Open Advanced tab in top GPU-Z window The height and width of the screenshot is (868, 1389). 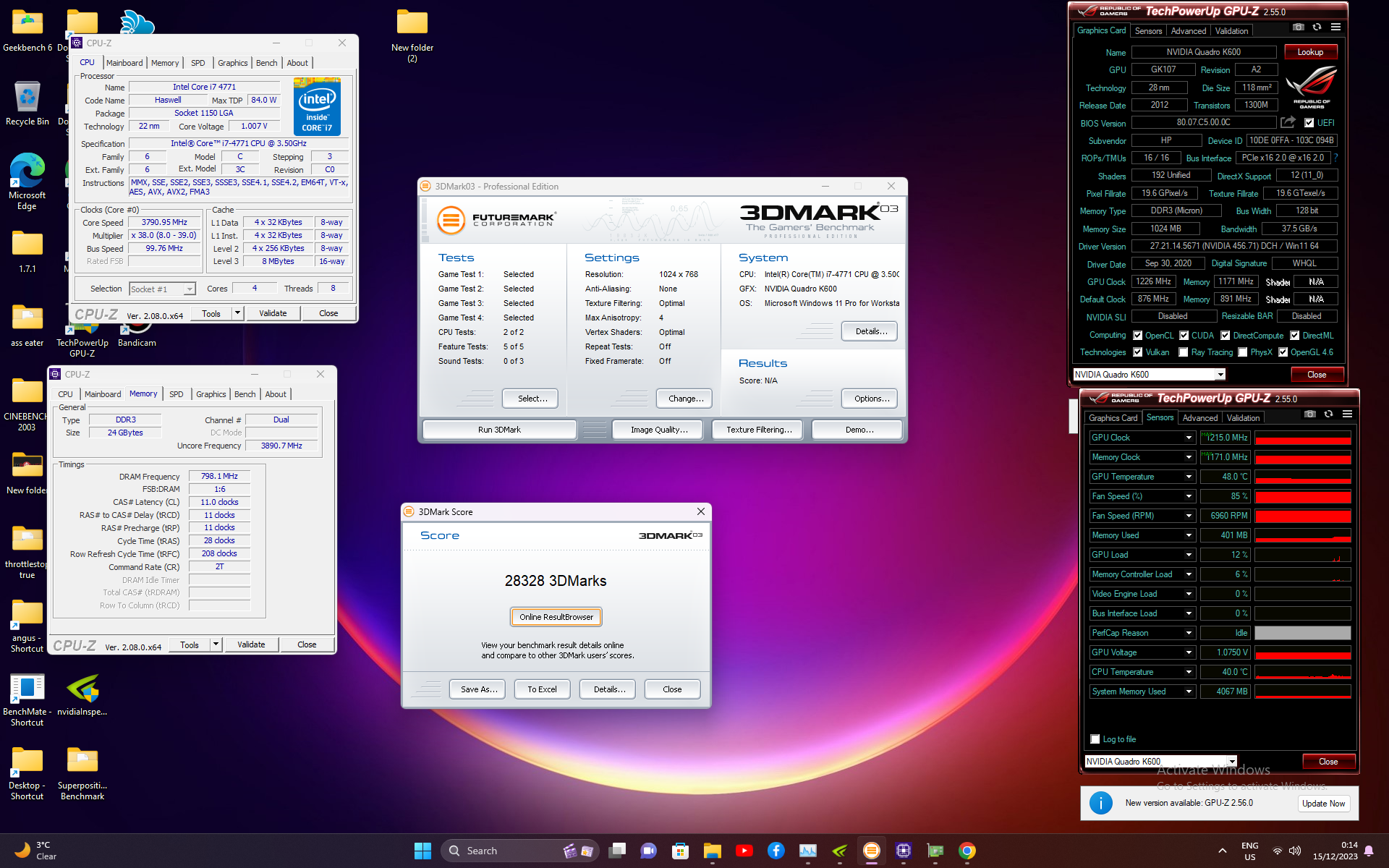click(1189, 31)
